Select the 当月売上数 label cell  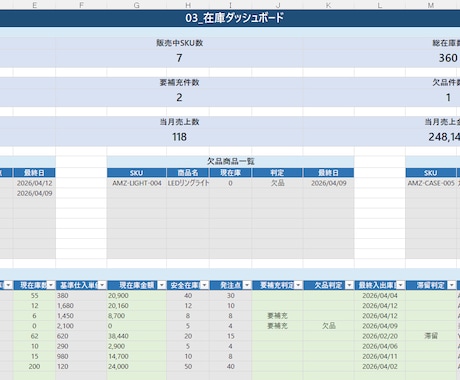[179, 122]
